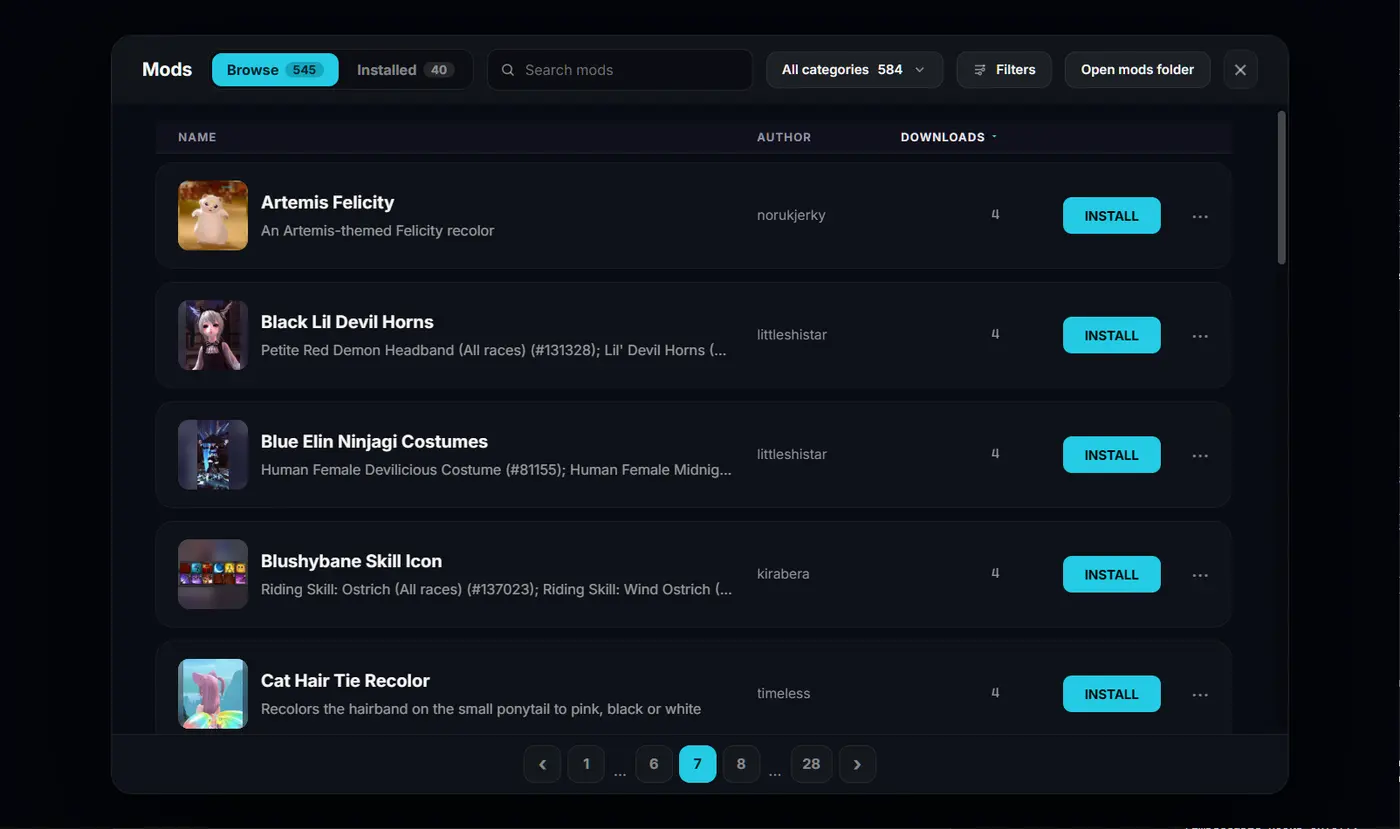Switch to the Browse tab
This screenshot has height=829, width=1400.
tap(275, 70)
